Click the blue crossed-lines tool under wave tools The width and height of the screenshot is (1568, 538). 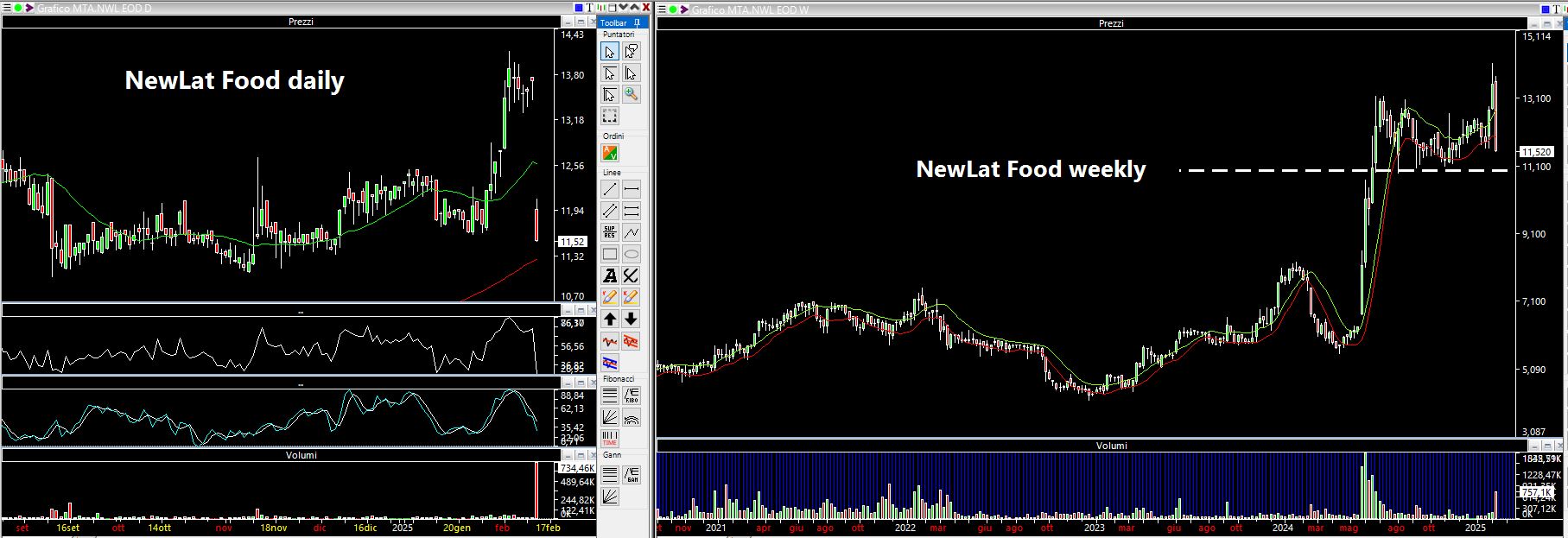(x=610, y=362)
